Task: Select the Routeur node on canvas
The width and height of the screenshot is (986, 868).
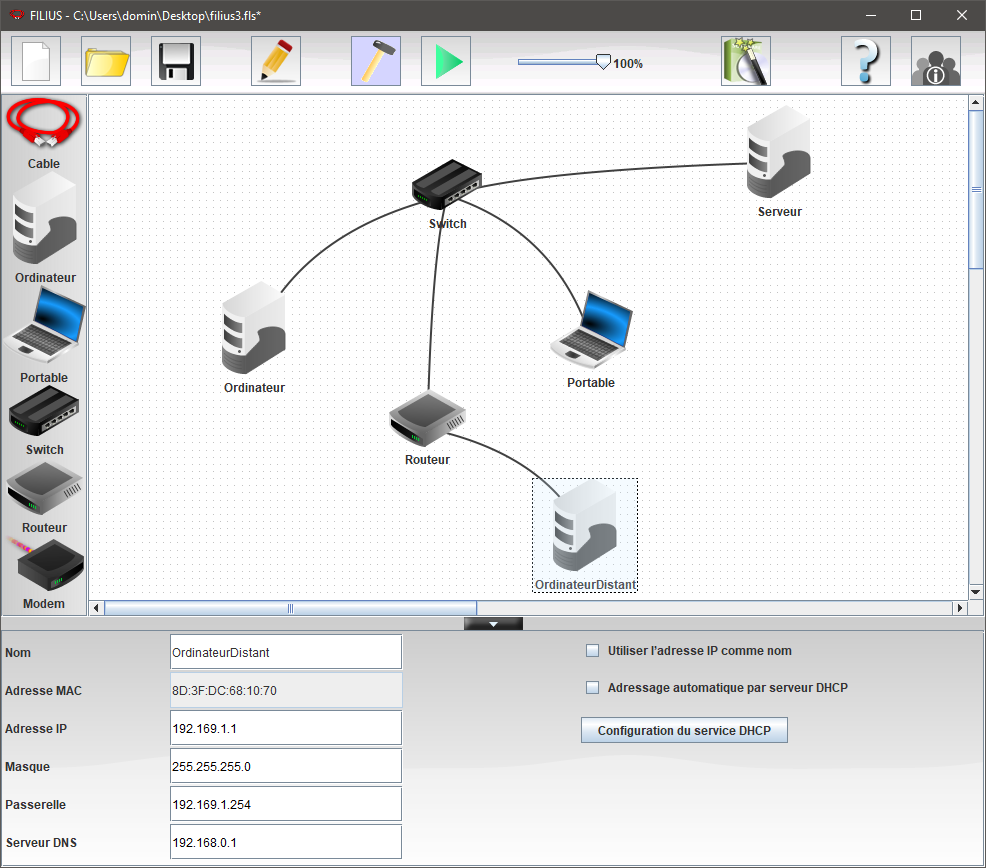Action: coord(427,419)
